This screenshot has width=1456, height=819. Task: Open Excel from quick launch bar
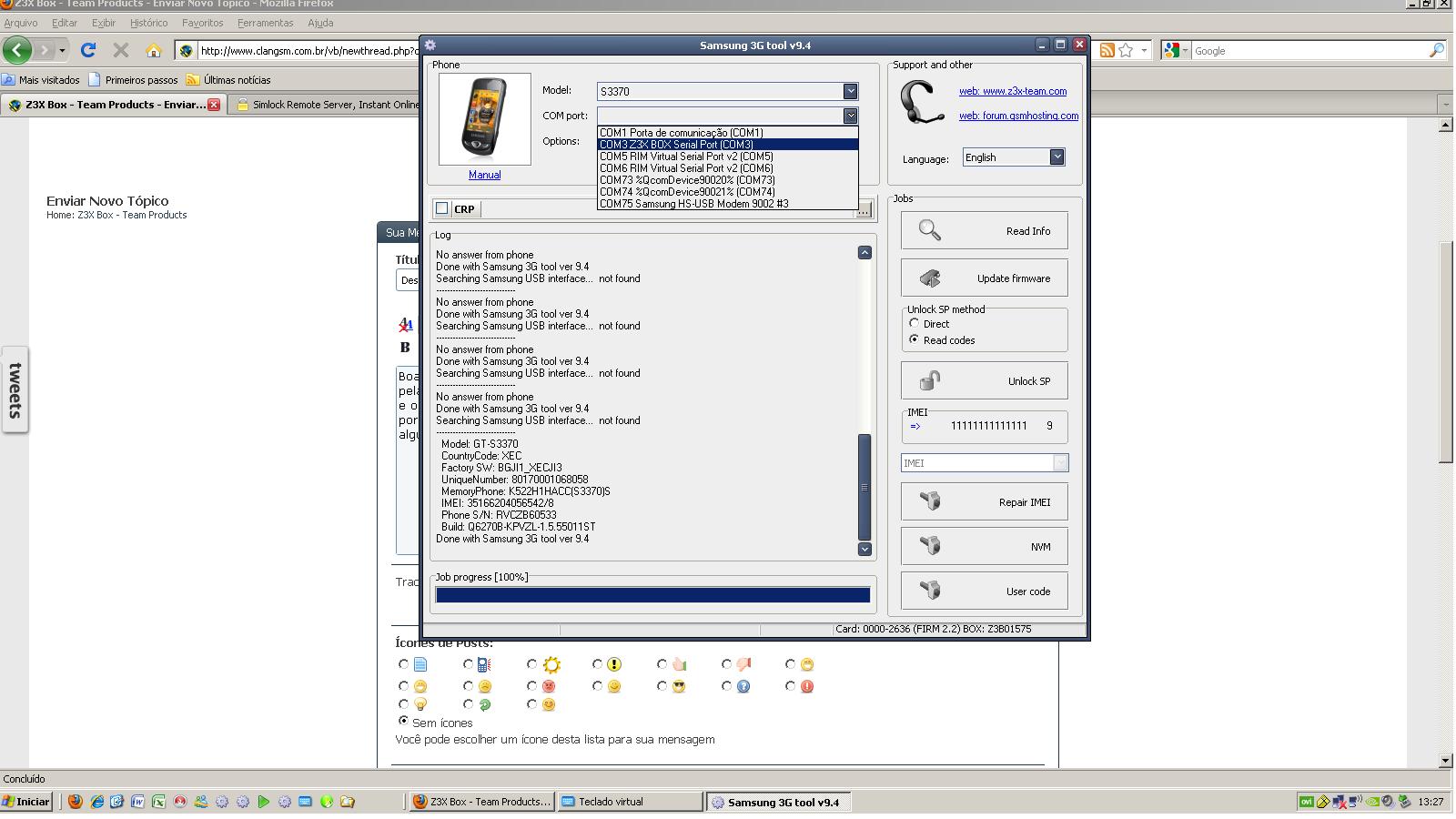158,802
